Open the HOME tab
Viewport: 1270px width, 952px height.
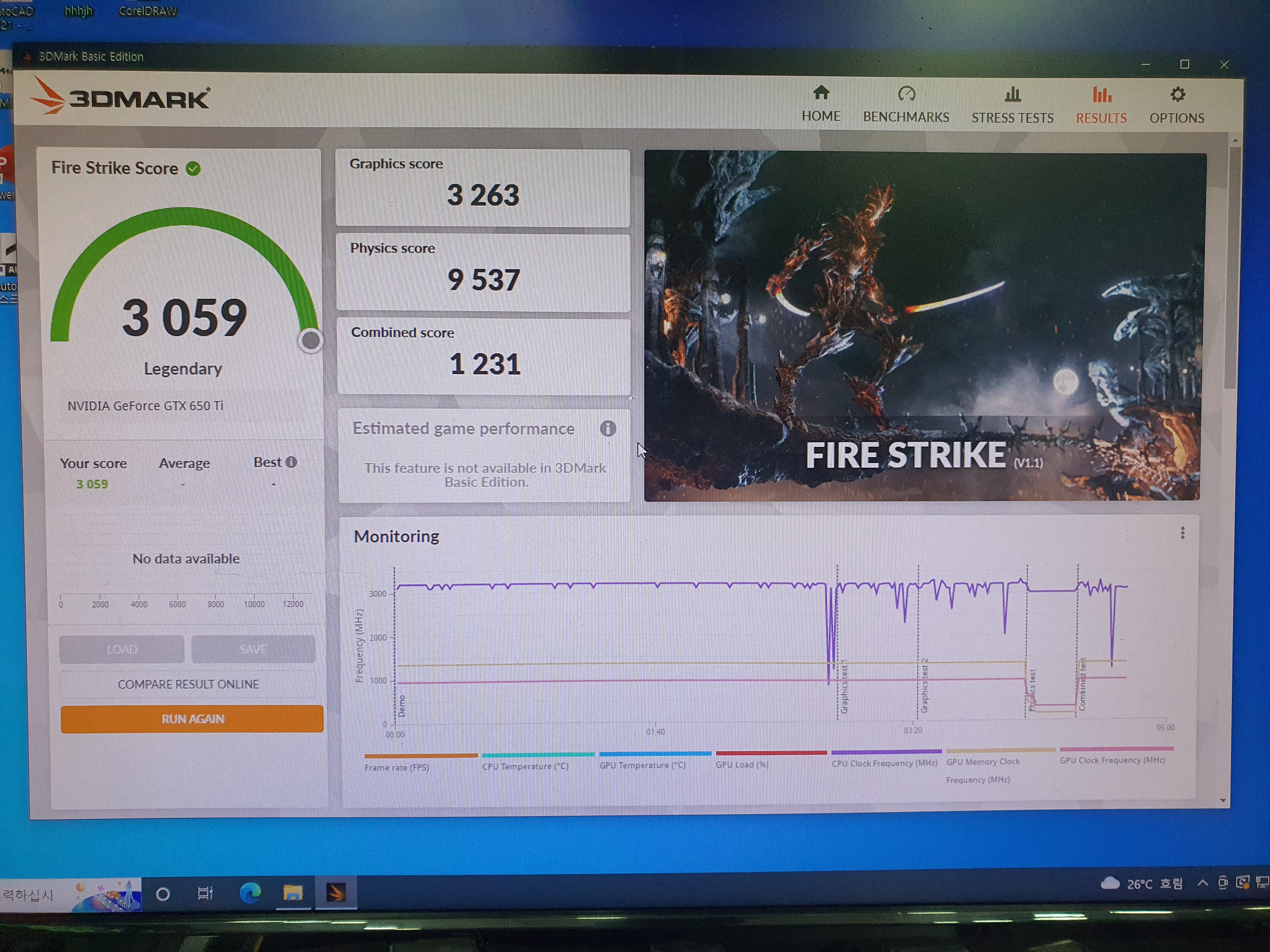(821, 105)
